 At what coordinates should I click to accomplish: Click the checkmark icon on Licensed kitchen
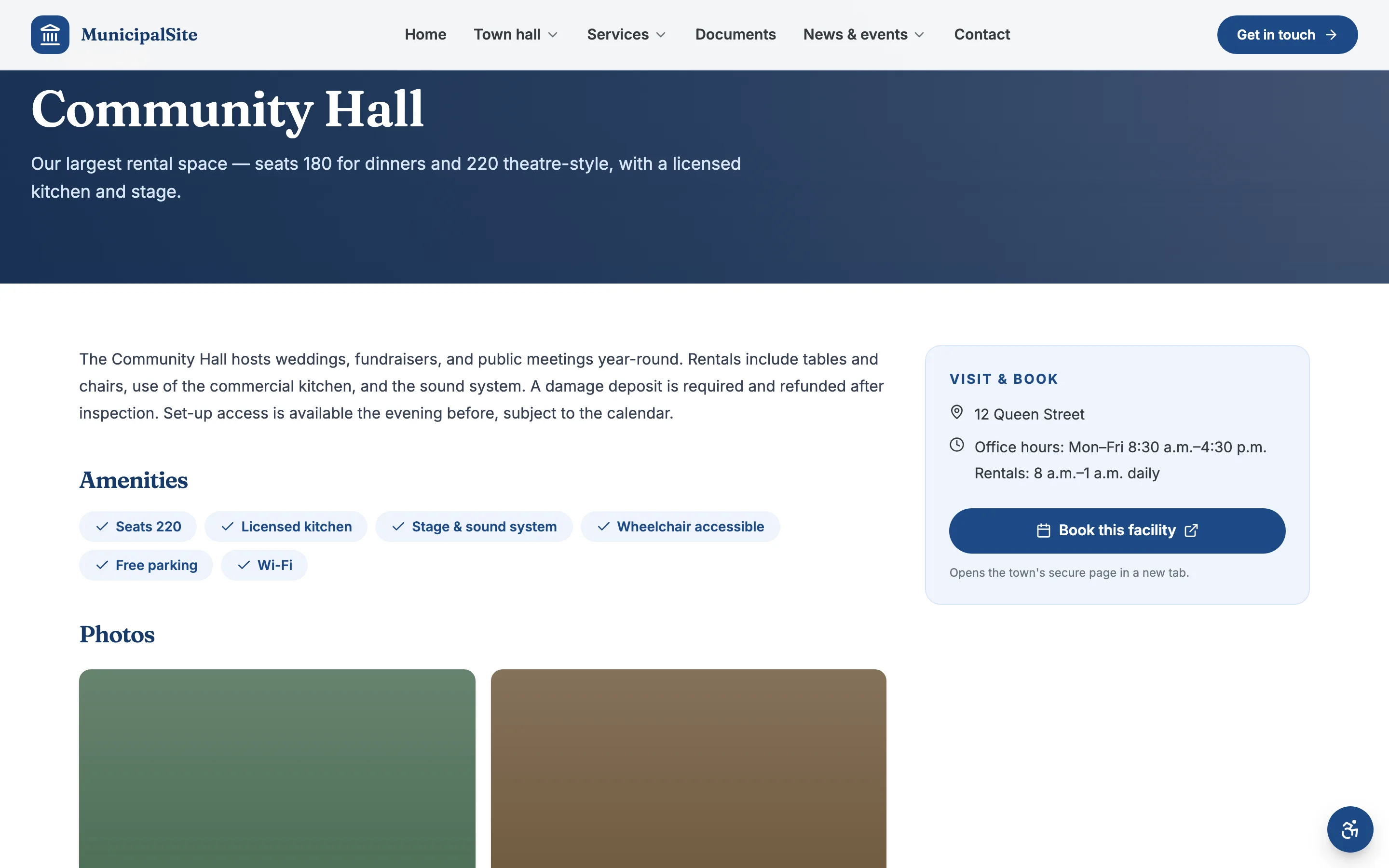pos(227,527)
